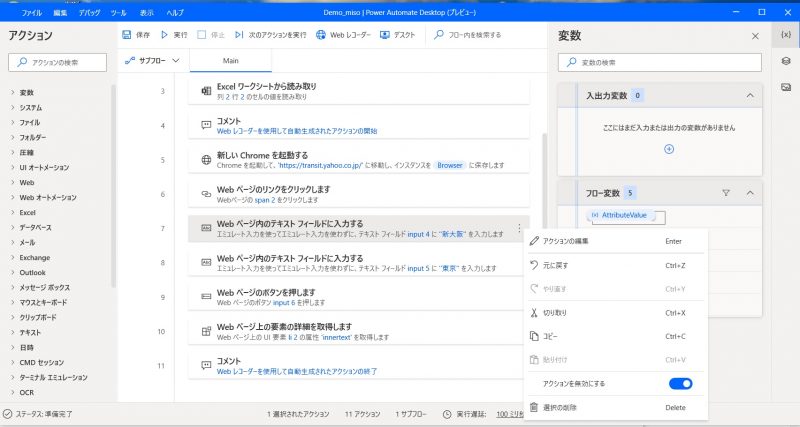Switch to the Main tab
This screenshot has height=427, width=800.
point(230,61)
